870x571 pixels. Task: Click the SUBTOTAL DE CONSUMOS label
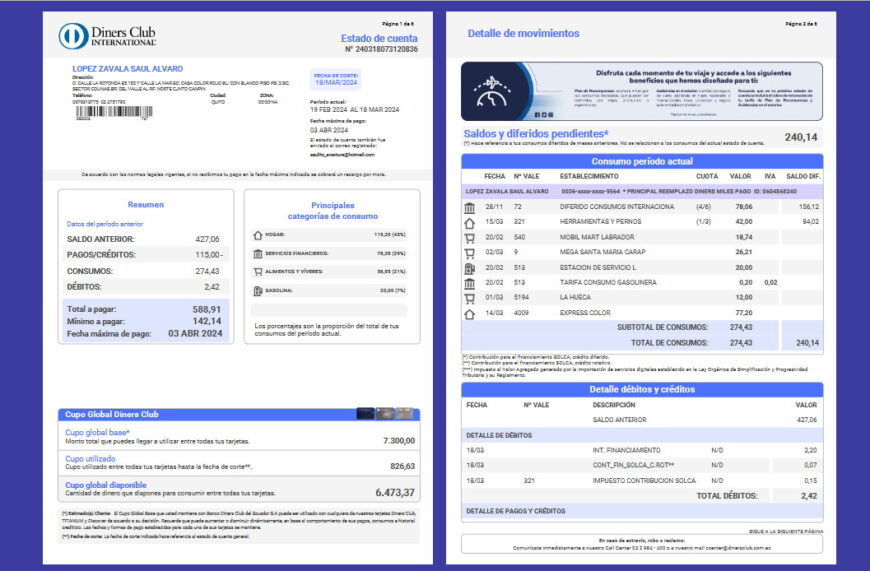pos(662,327)
